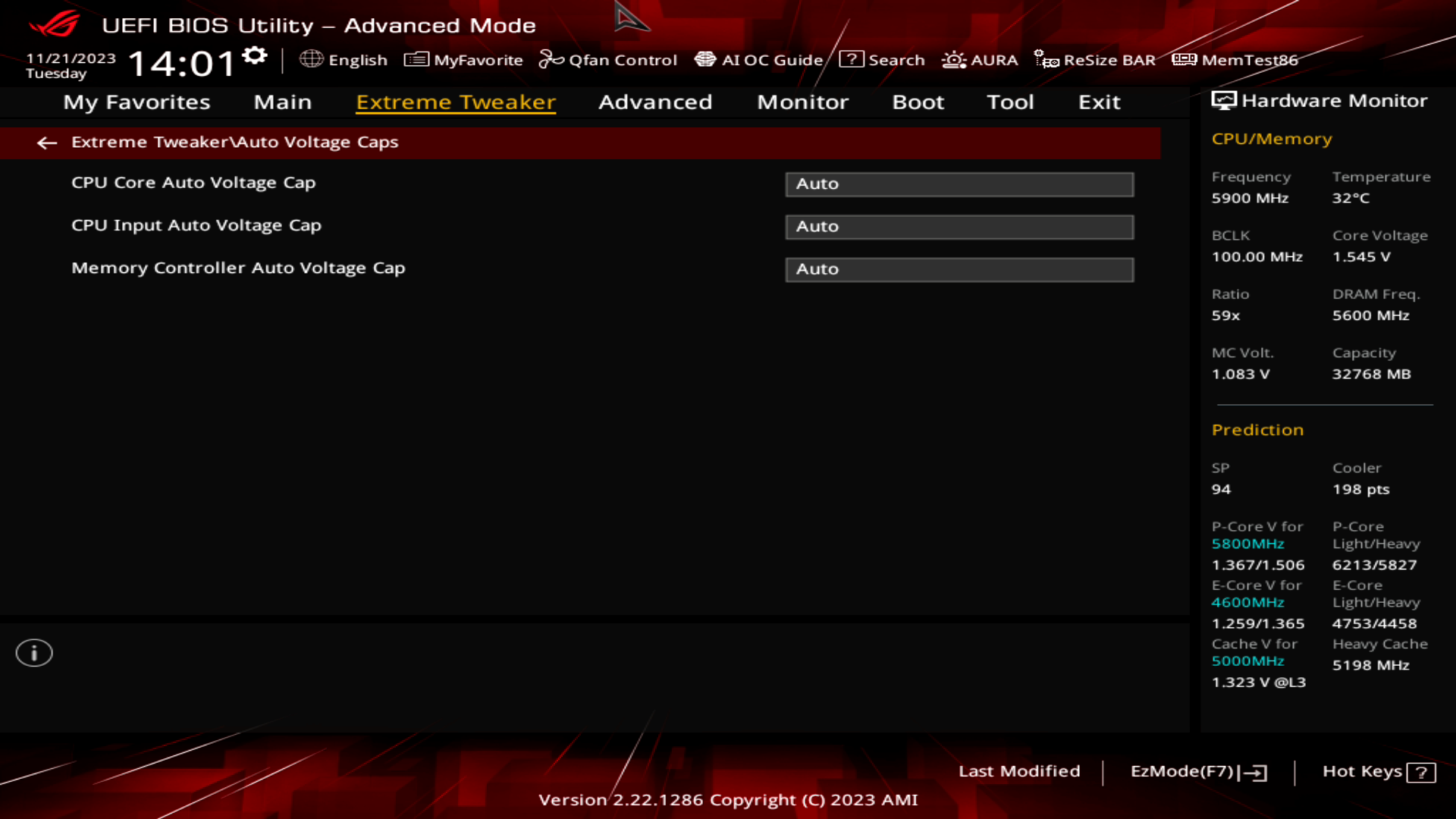Screen dimensions: 1456x819
Task: Click MC Volt. value 1.083 V
Action: pyautogui.click(x=1240, y=374)
